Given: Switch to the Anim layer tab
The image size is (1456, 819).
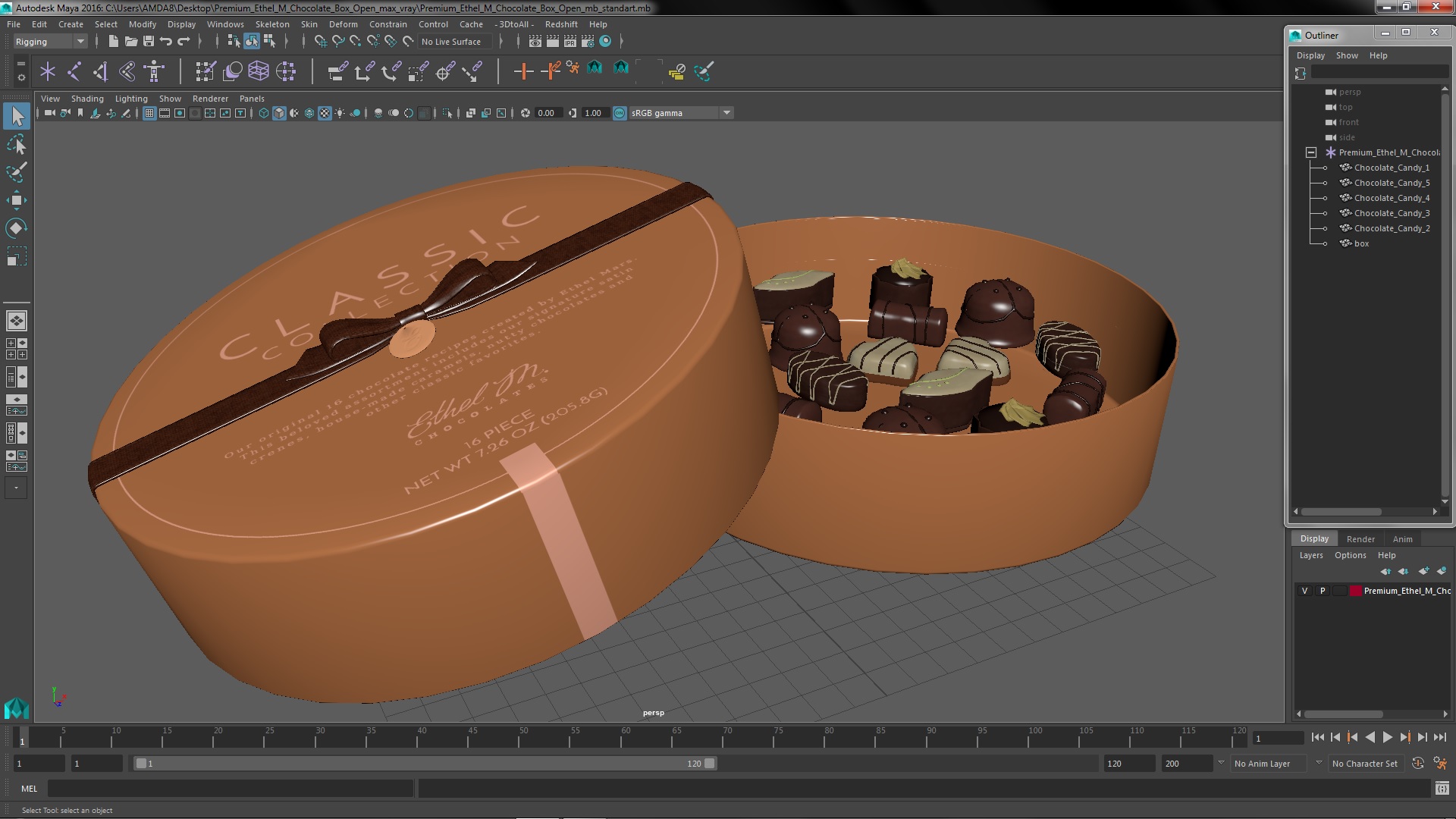Looking at the screenshot, I should [x=1402, y=539].
